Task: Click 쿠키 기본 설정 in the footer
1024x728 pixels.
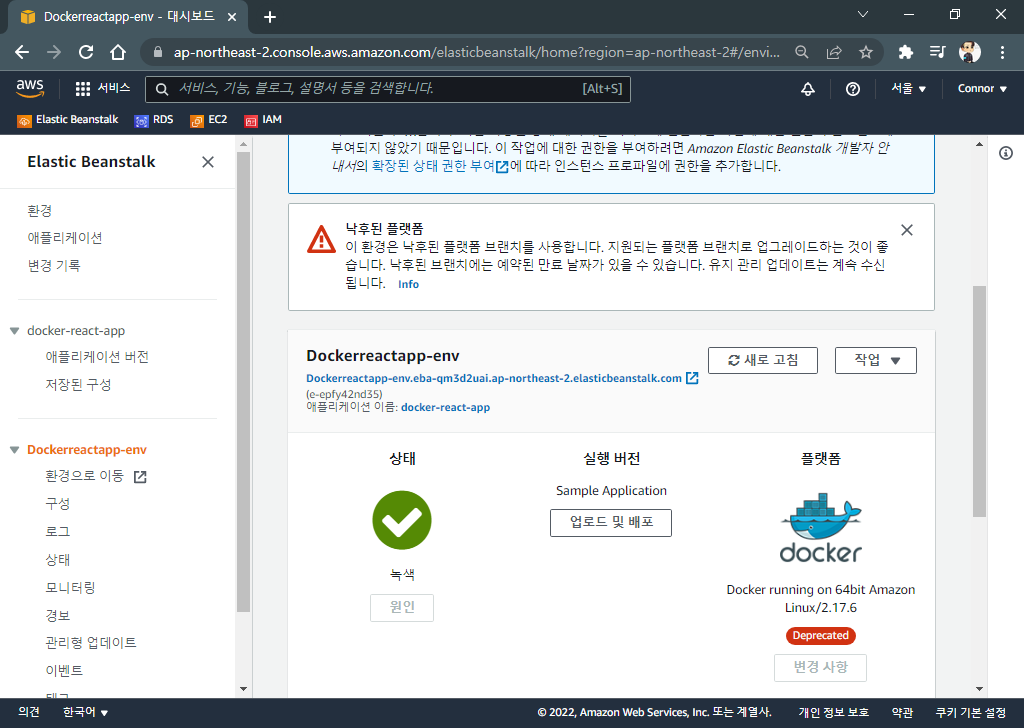Action: (x=970, y=712)
